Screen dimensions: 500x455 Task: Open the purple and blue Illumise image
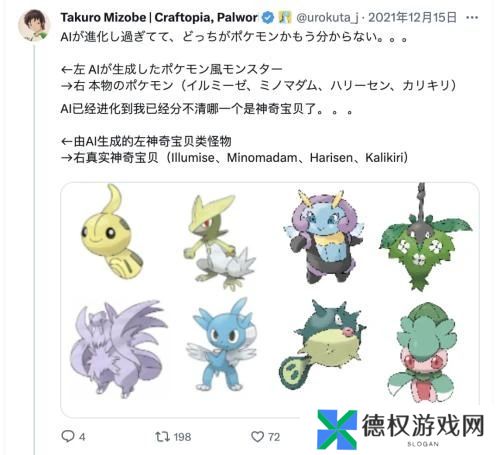coord(323,237)
